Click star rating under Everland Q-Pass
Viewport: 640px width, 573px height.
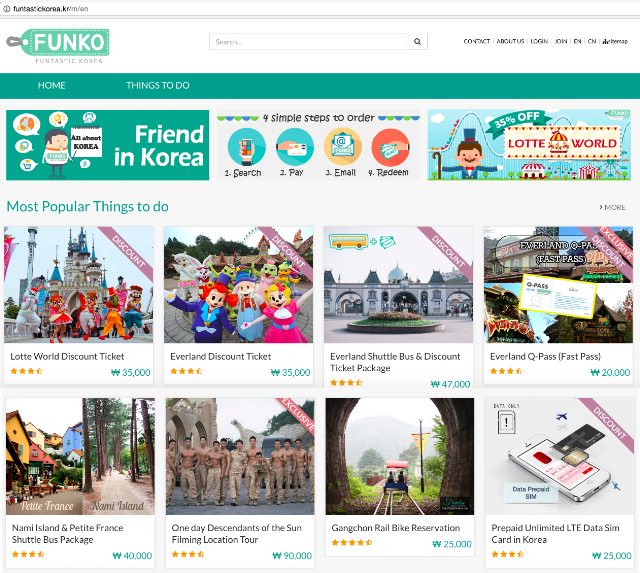[506, 371]
